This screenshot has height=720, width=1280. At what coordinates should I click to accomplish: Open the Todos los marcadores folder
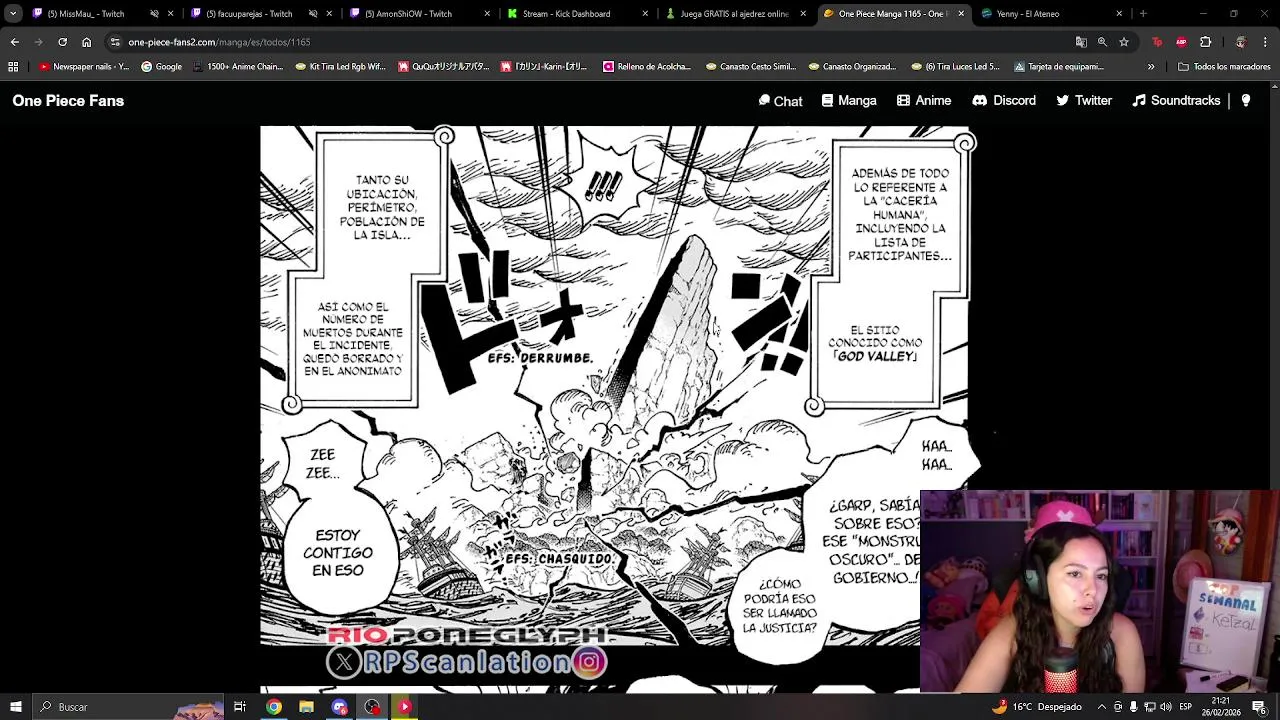[x=1224, y=67]
